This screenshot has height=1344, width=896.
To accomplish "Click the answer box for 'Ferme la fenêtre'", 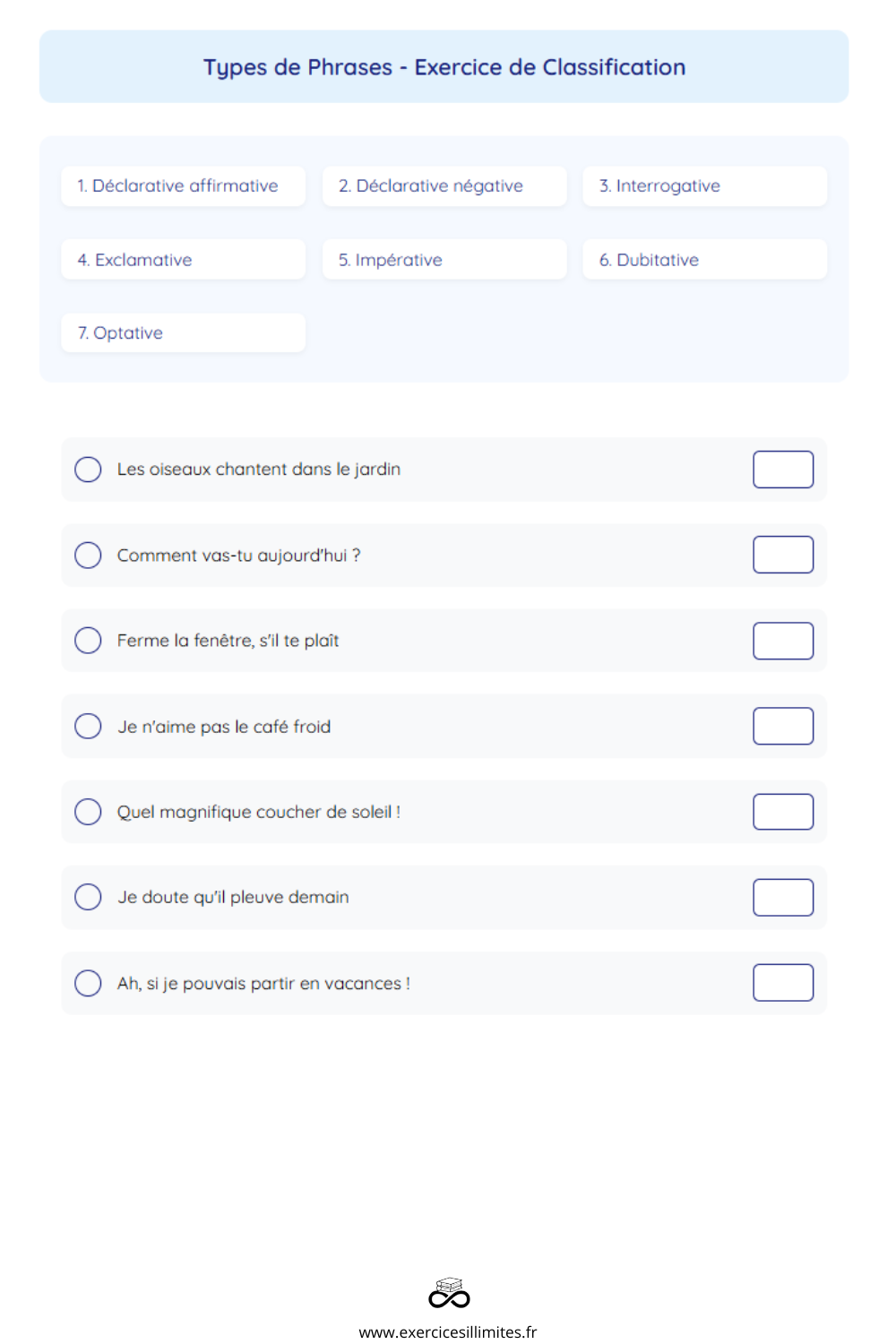I will (783, 641).
